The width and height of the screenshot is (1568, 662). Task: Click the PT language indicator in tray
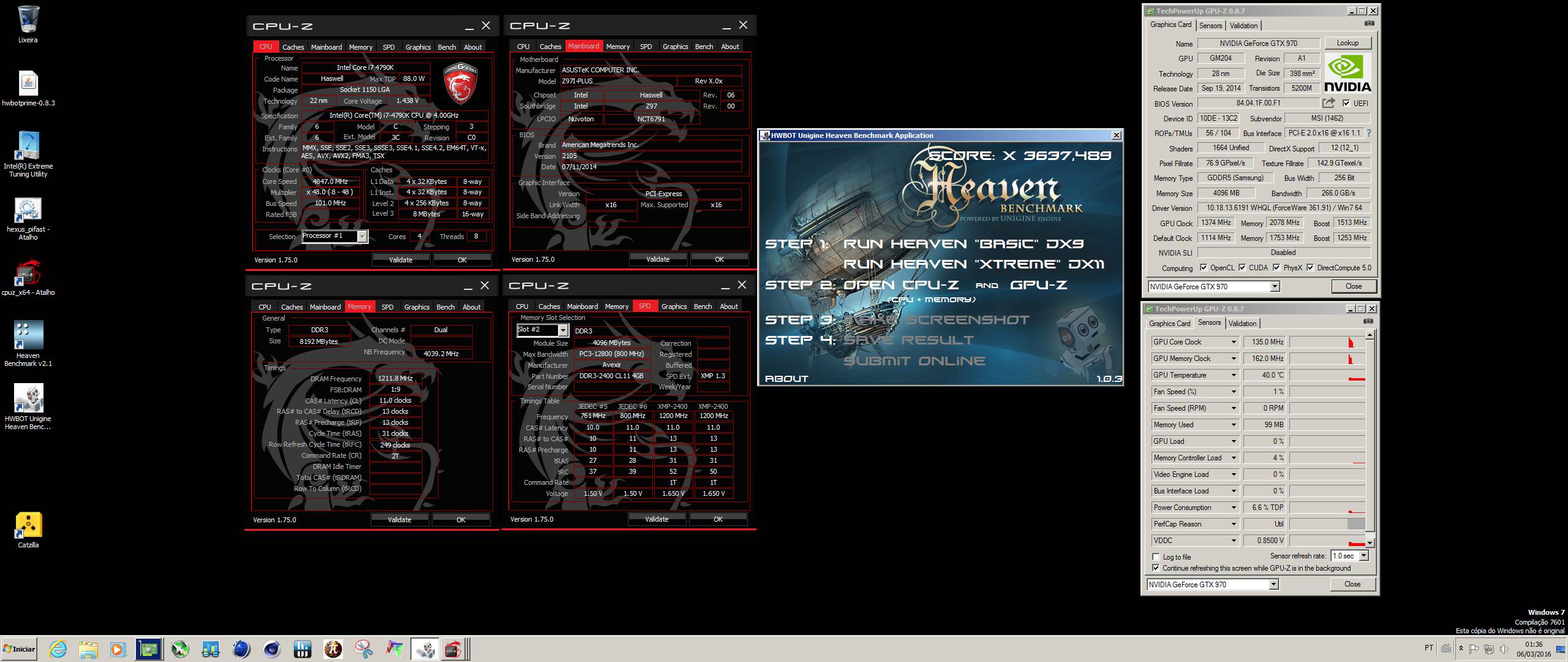[x=1428, y=648]
